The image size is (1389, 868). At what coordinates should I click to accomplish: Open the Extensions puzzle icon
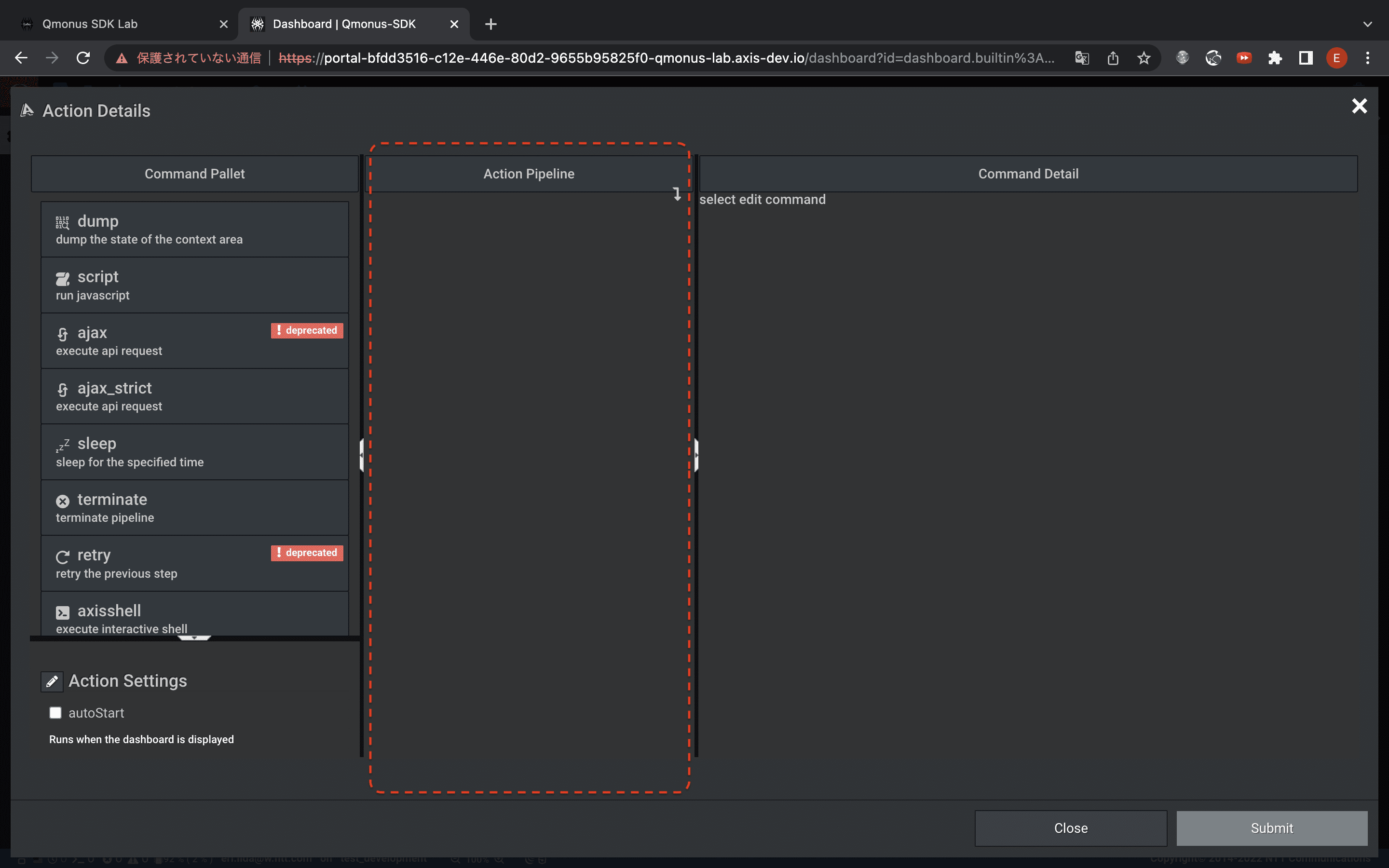[1275, 58]
